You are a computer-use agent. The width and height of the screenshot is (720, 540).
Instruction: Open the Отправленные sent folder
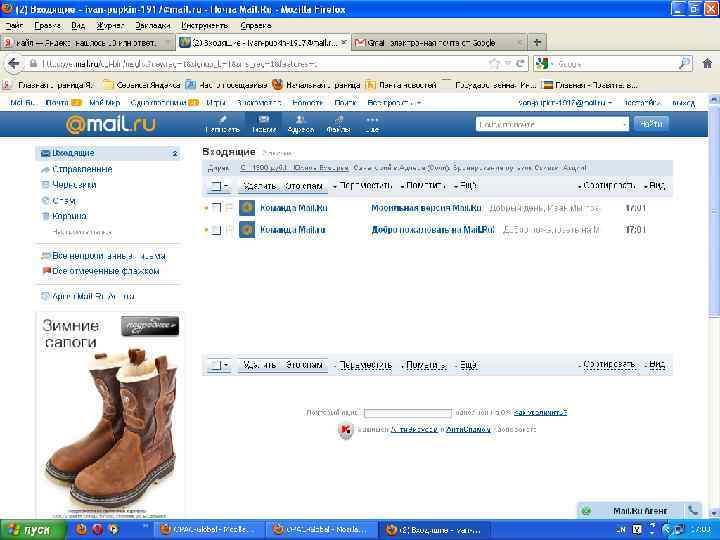[82, 169]
